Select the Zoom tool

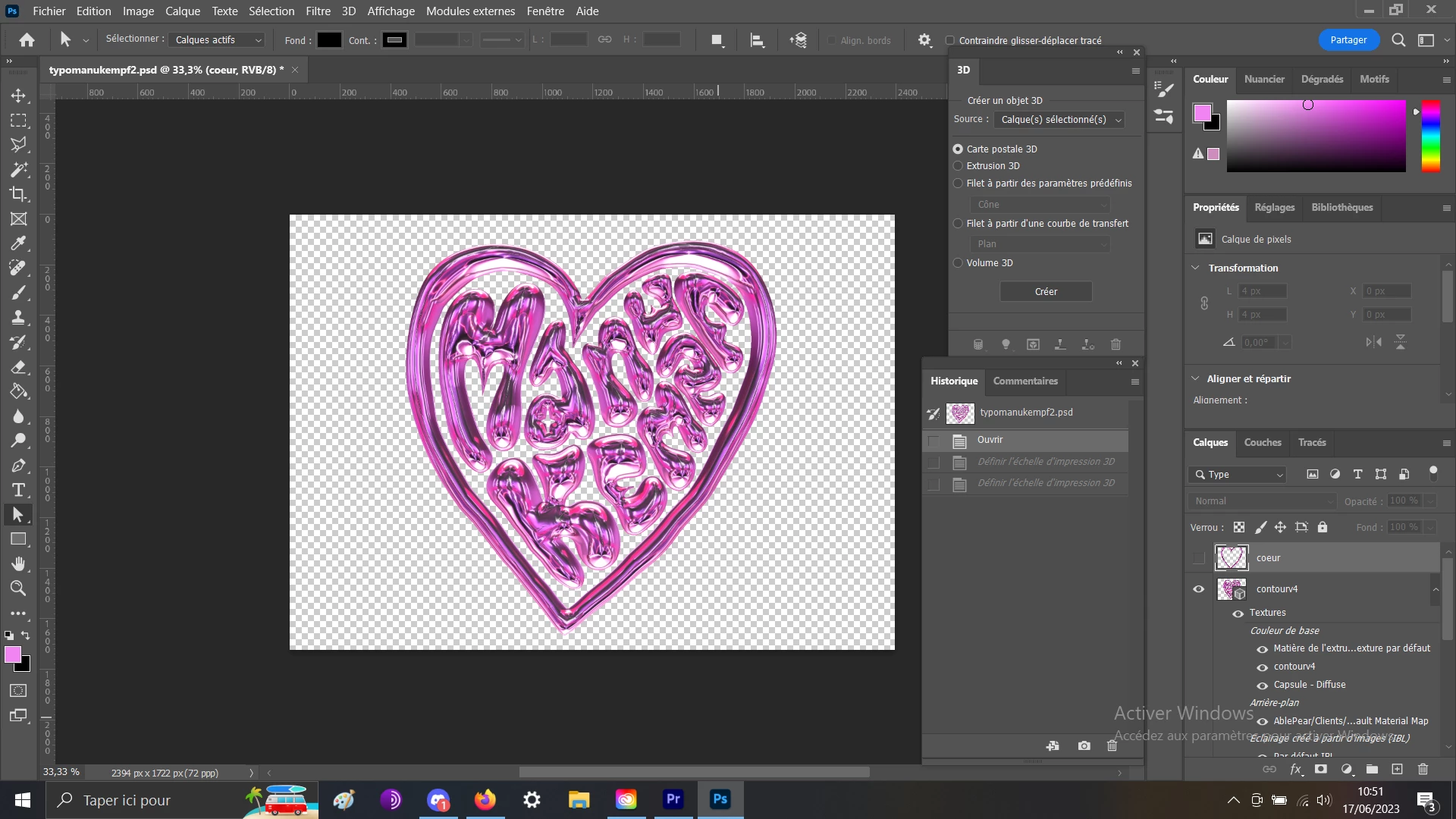(18, 588)
